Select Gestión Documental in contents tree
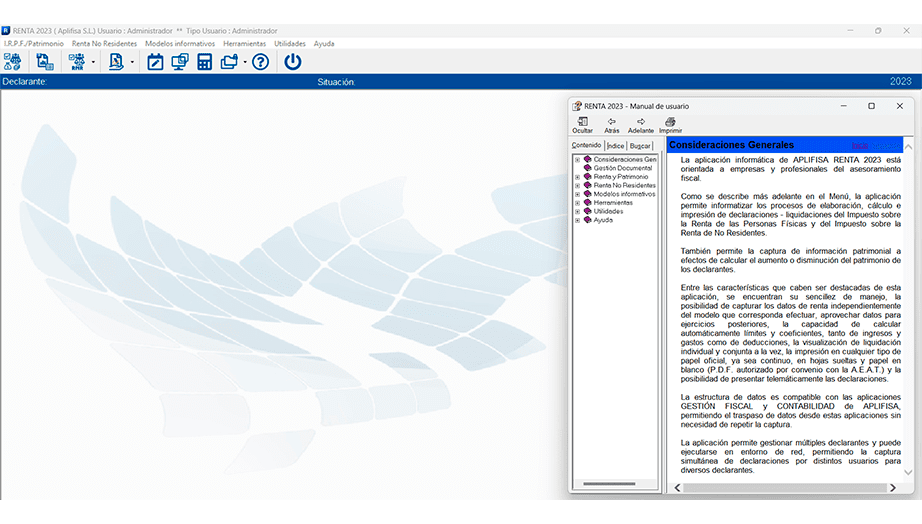Viewport: 922px width, 524px height. pos(623,168)
